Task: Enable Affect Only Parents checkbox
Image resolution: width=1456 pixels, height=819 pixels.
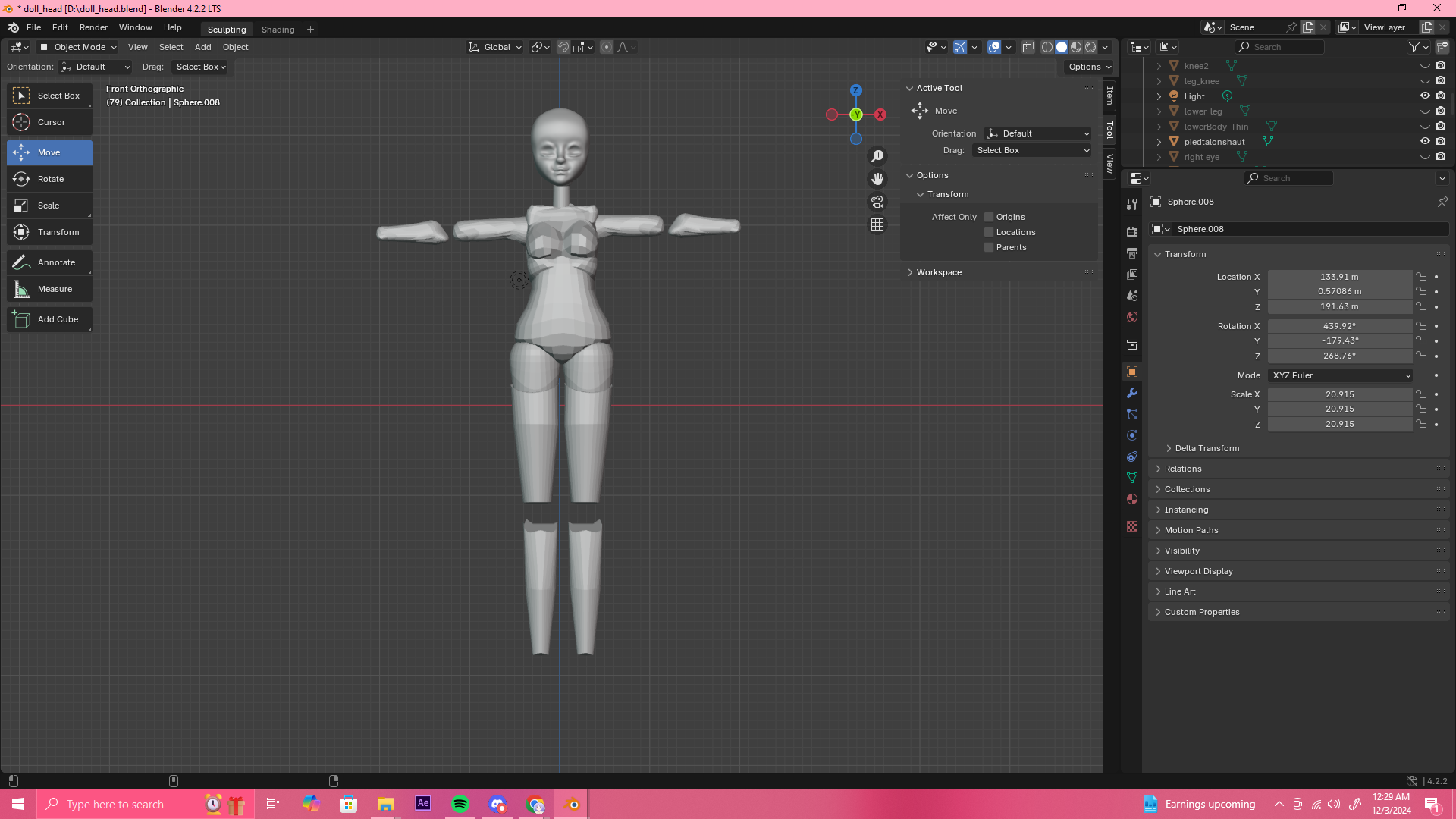Action: 989,247
